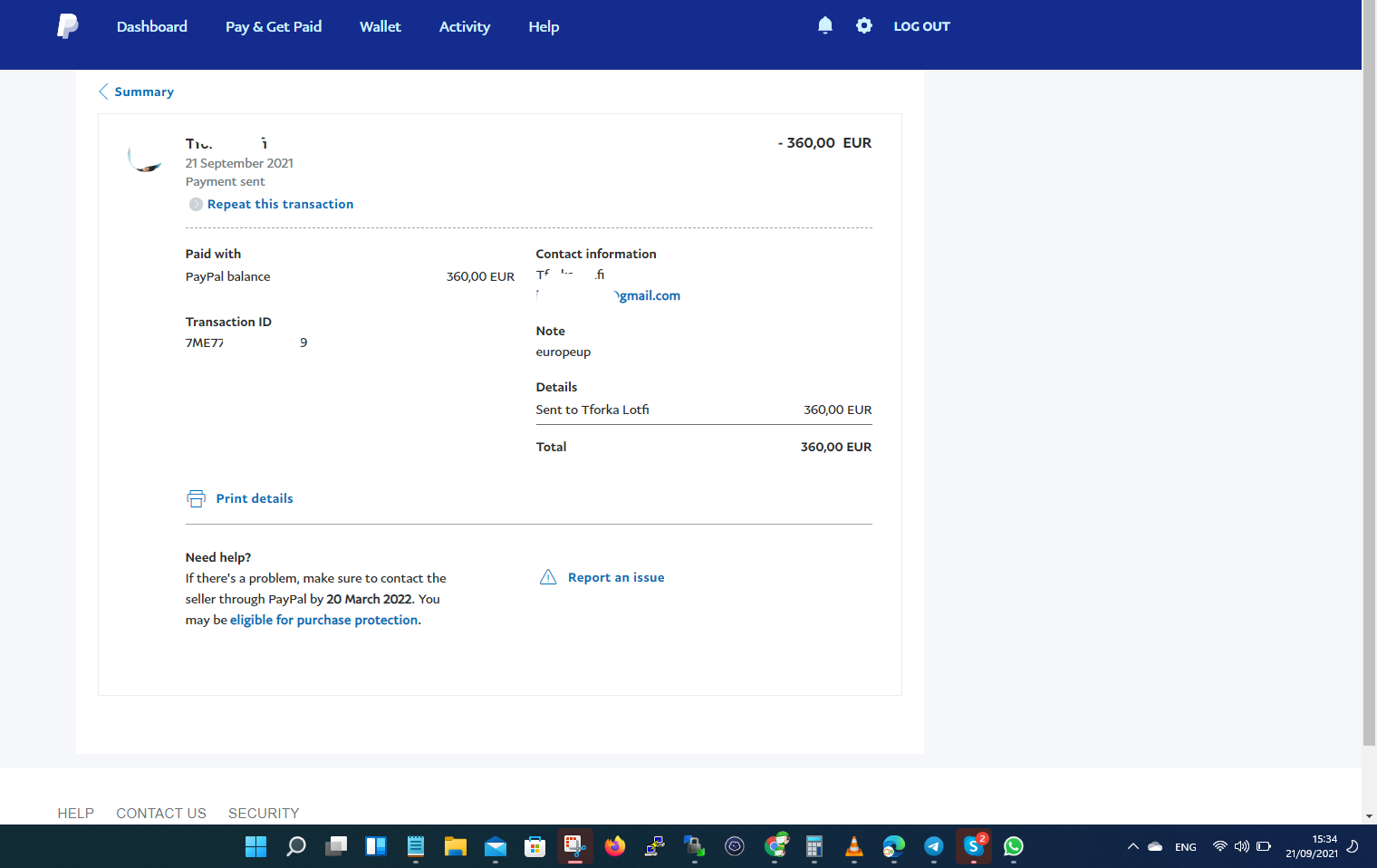Viewport: 1377px width, 868px height.
Task: Click the "Transaction ID" heading
Action: (228, 322)
